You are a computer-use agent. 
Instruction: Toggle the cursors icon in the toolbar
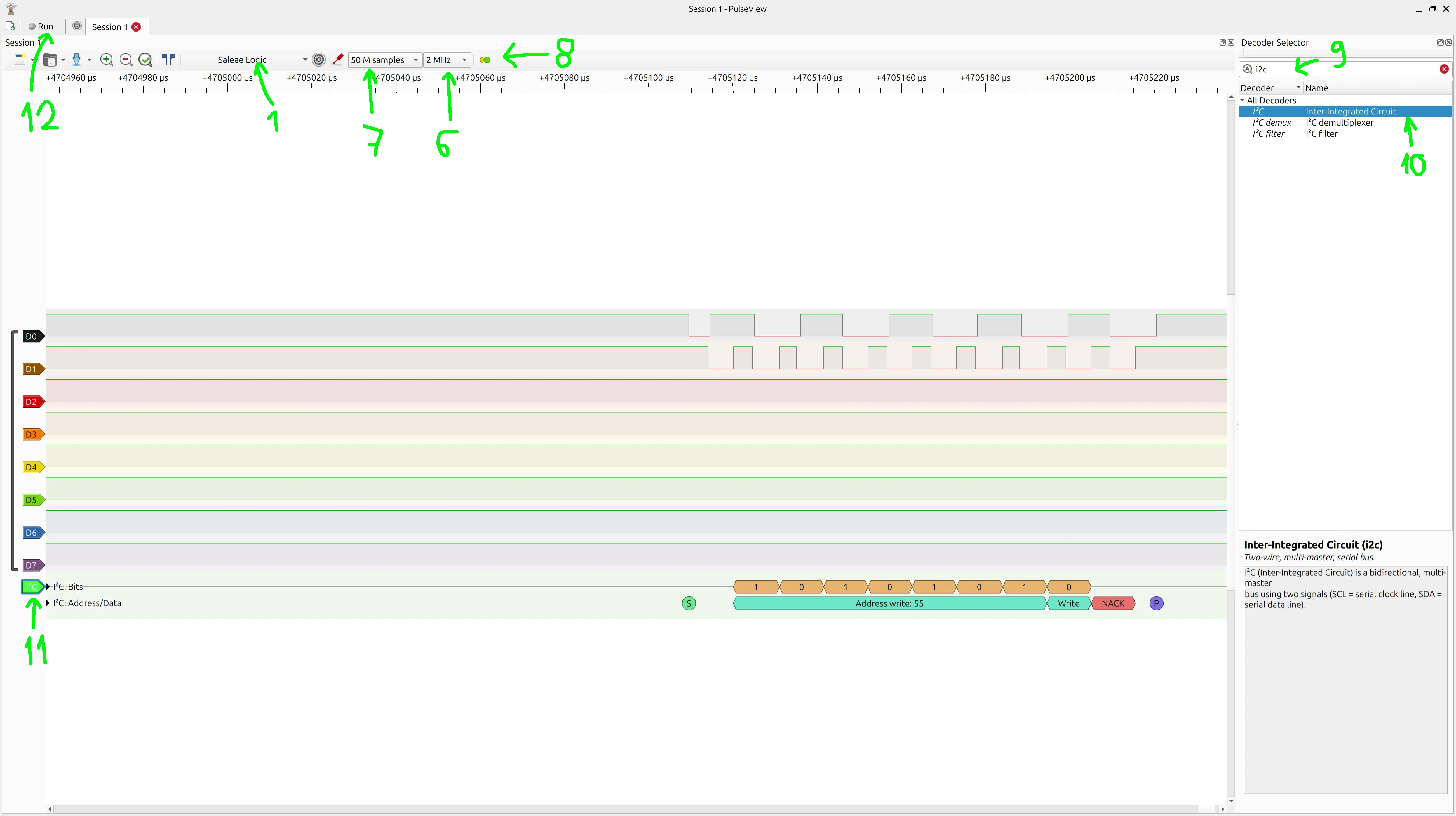click(168, 59)
